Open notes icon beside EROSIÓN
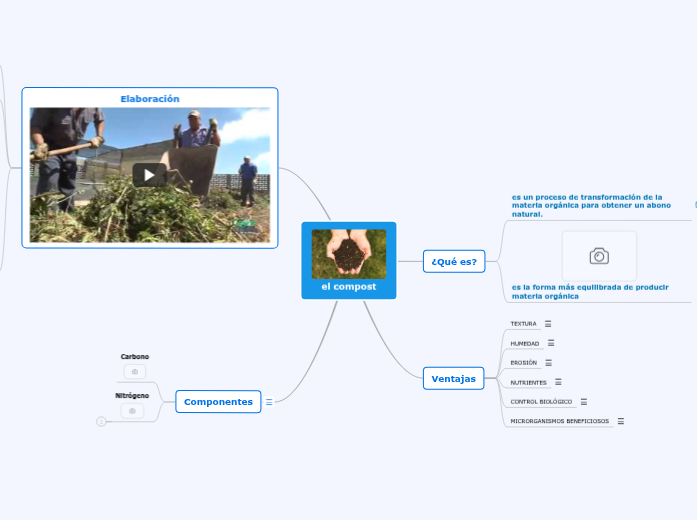 [x=549, y=362]
